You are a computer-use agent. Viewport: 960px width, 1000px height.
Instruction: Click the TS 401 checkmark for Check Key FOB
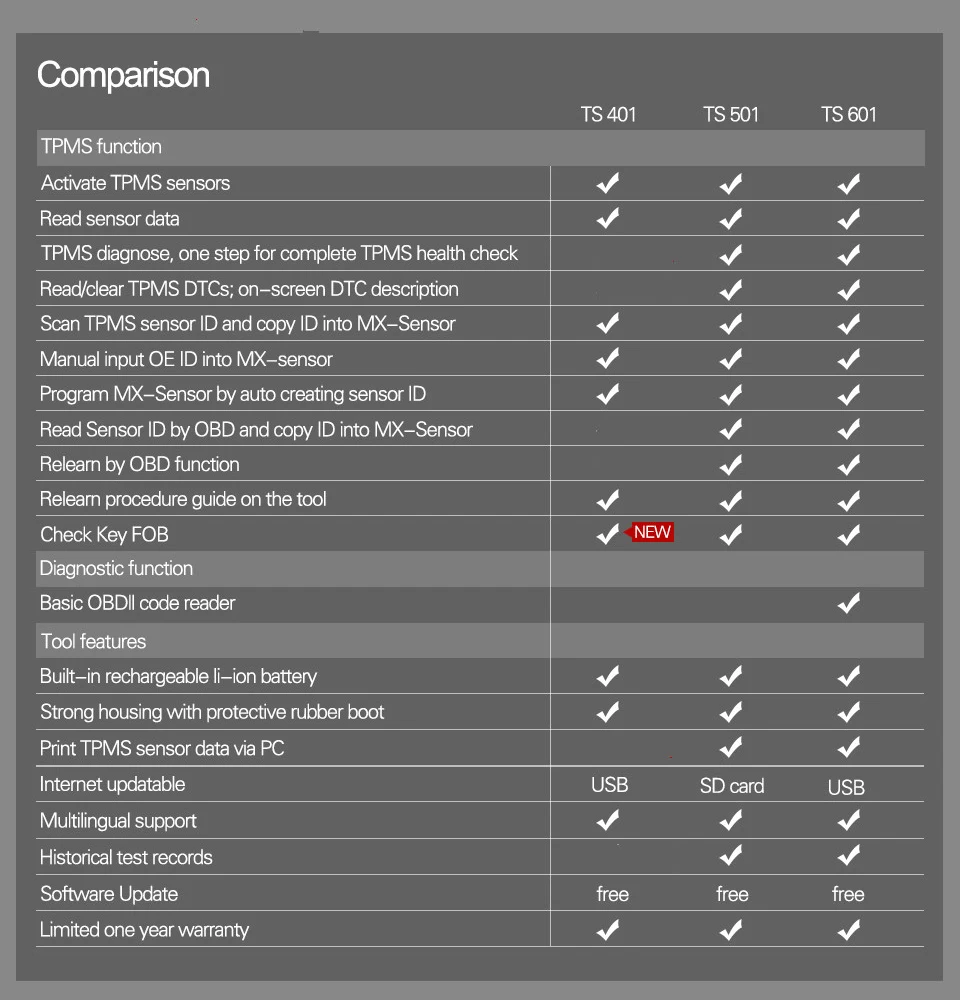pyautogui.click(x=608, y=534)
